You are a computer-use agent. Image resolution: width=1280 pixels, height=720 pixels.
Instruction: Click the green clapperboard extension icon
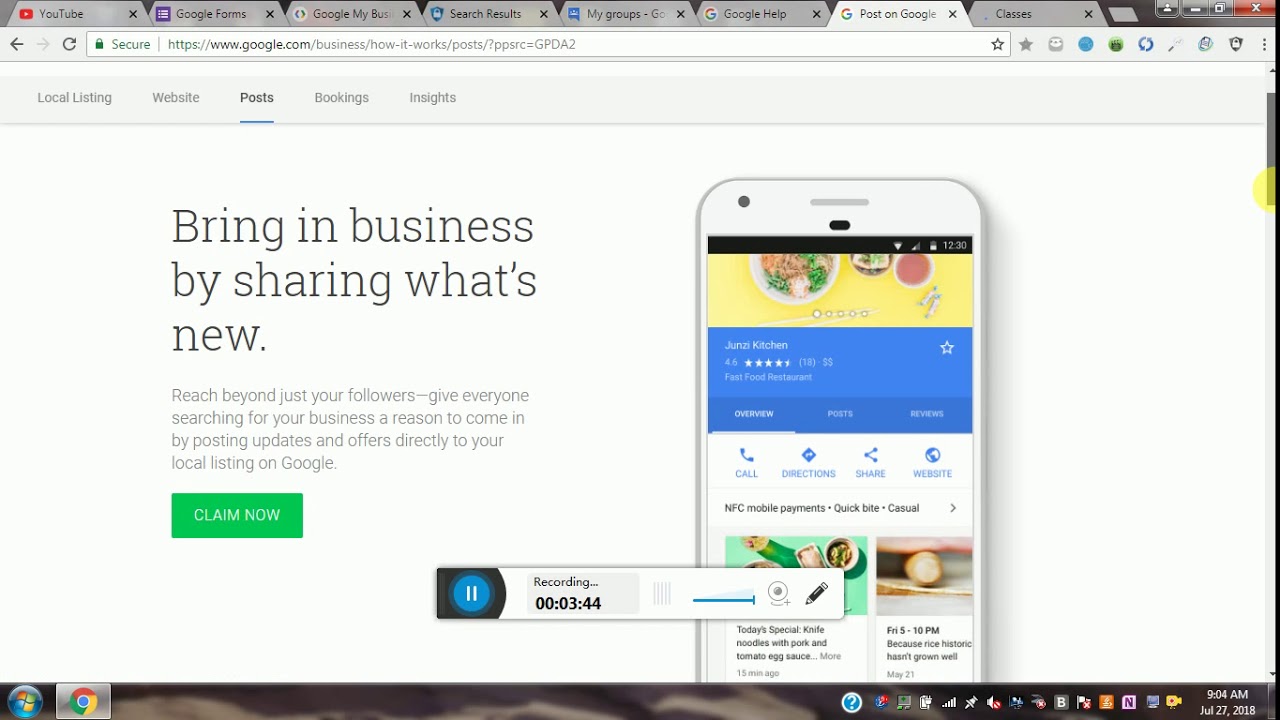[x=1116, y=44]
